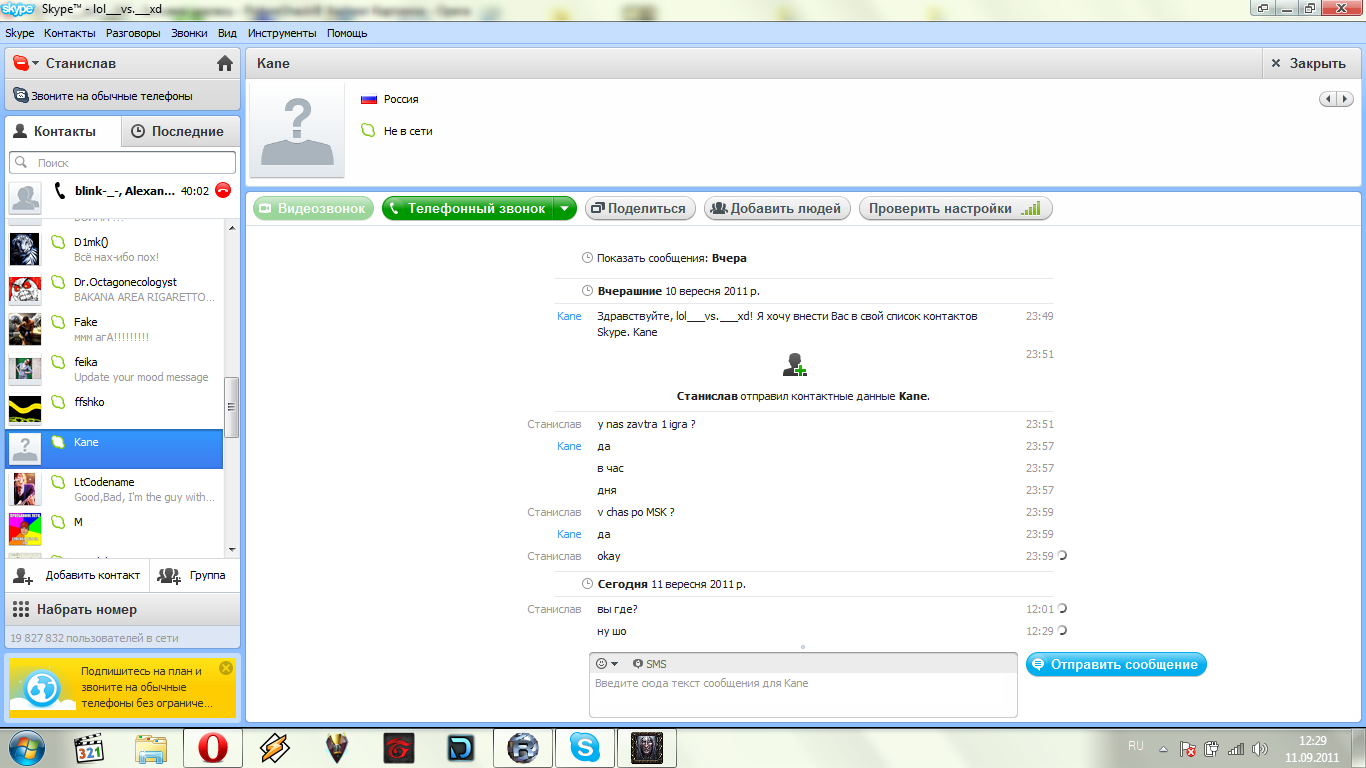Click the message 'ну шо' in chat
This screenshot has width=1366, height=768.
pyautogui.click(x=612, y=631)
